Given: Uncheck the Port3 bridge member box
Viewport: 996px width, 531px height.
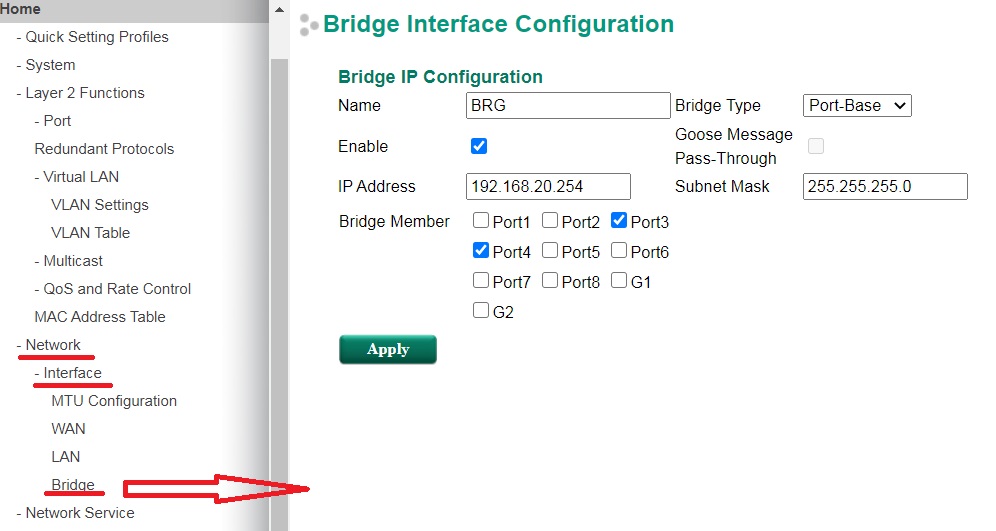Looking at the screenshot, I should [x=619, y=220].
